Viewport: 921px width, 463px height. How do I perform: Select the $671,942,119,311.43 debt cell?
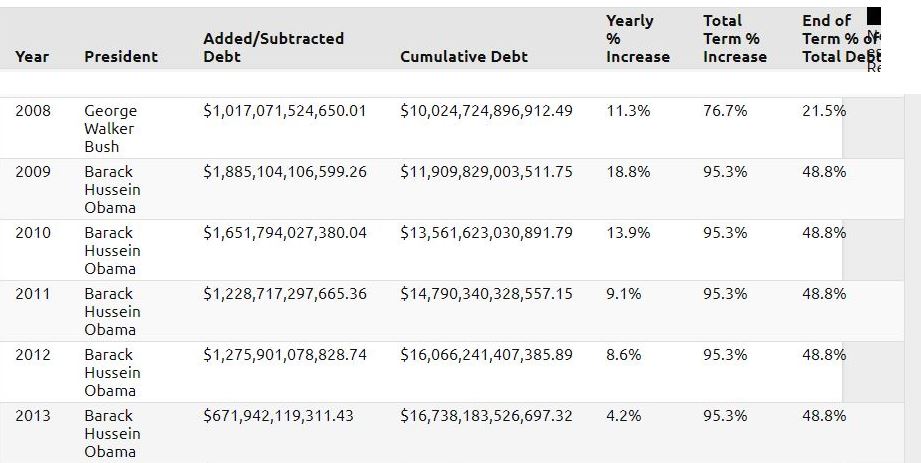[x=278, y=416]
